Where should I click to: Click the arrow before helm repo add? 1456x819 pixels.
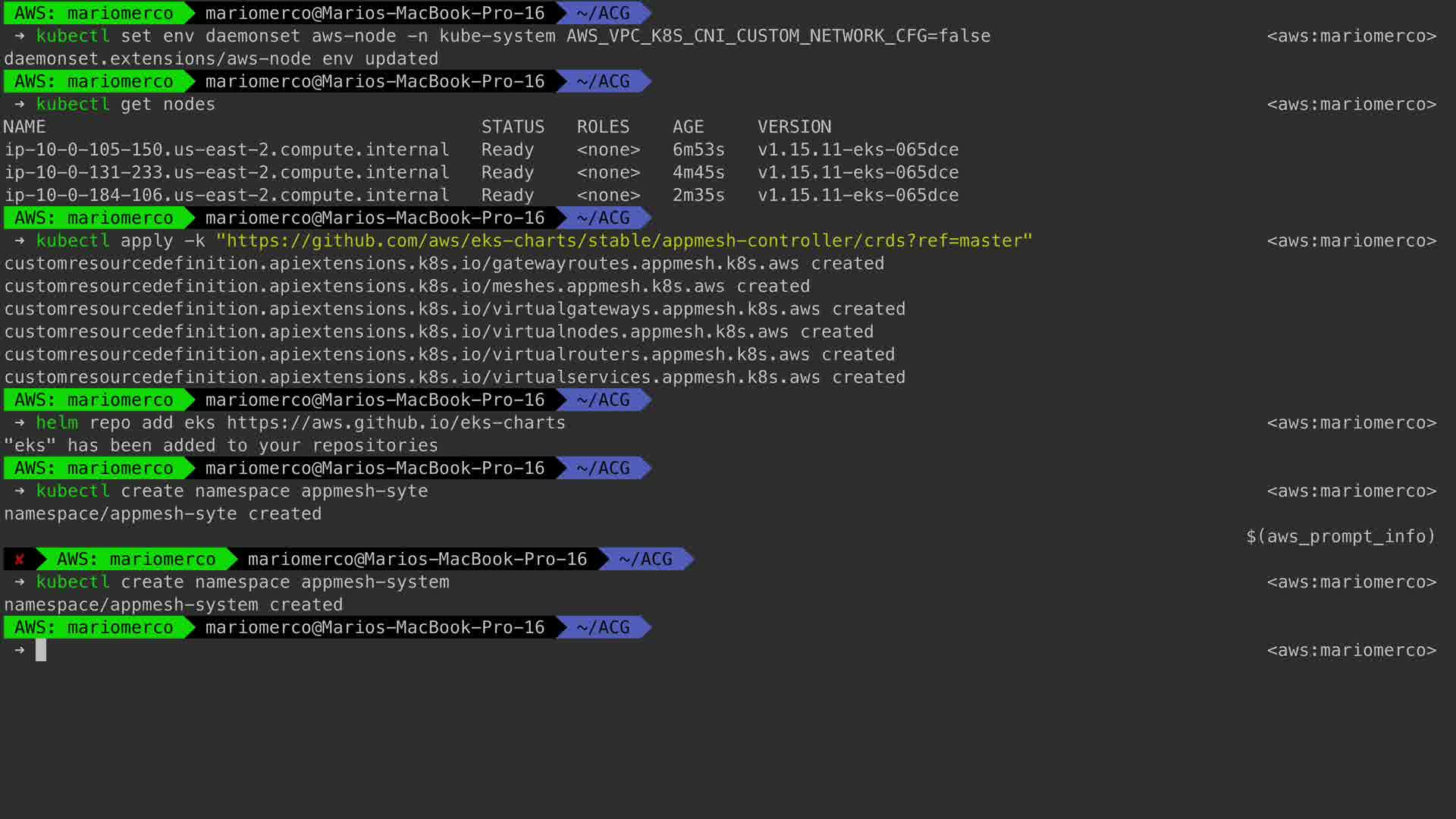20,423
